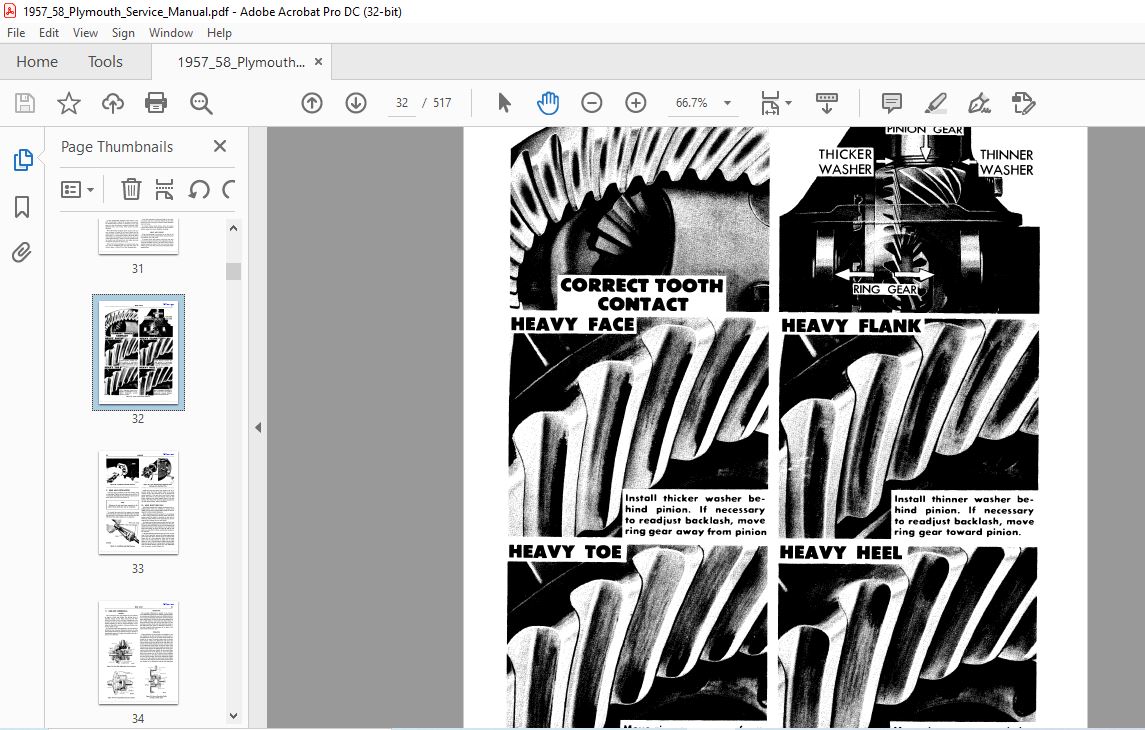Select page 32 thumbnail
The height and width of the screenshot is (730, 1145).
pyautogui.click(x=138, y=352)
